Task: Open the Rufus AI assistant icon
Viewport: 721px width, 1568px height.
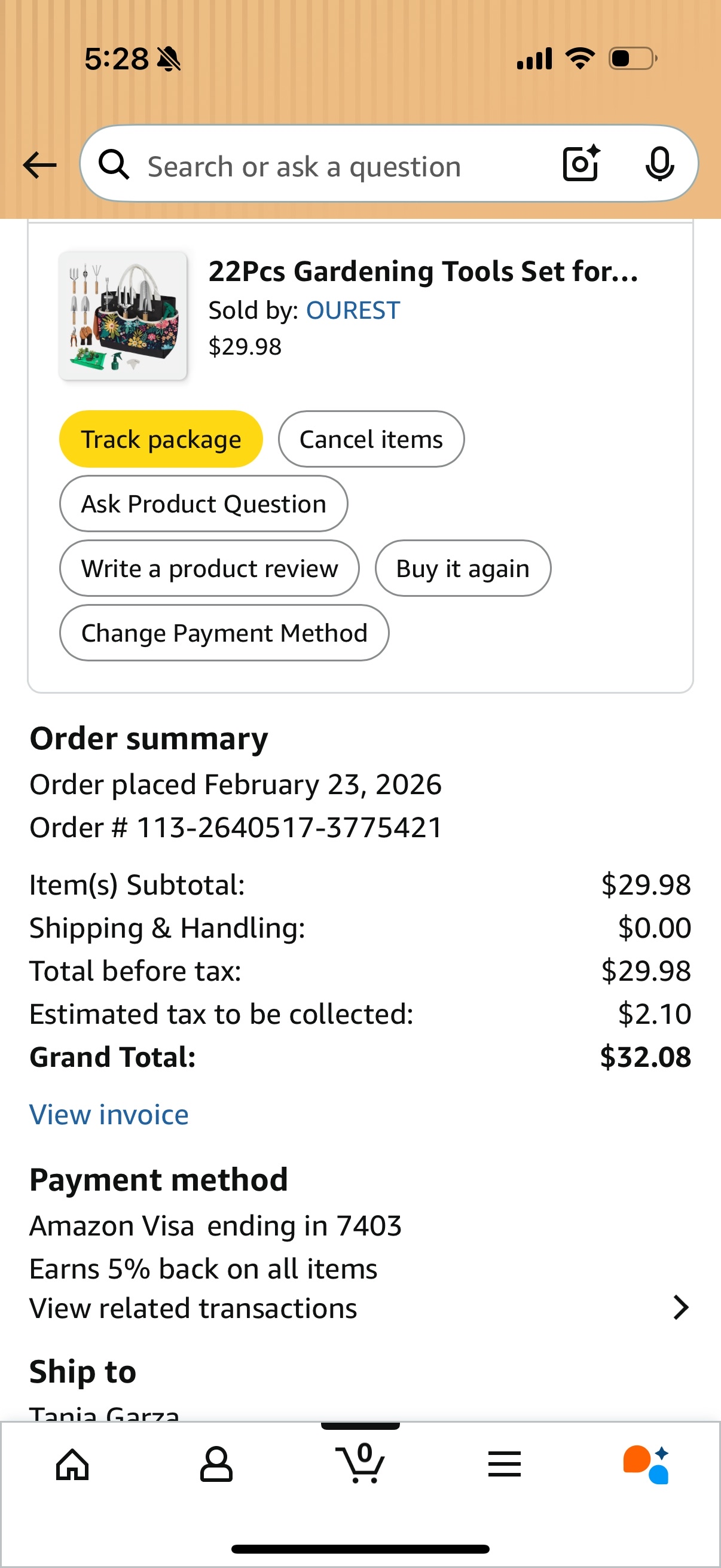Action: click(646, 1464)
